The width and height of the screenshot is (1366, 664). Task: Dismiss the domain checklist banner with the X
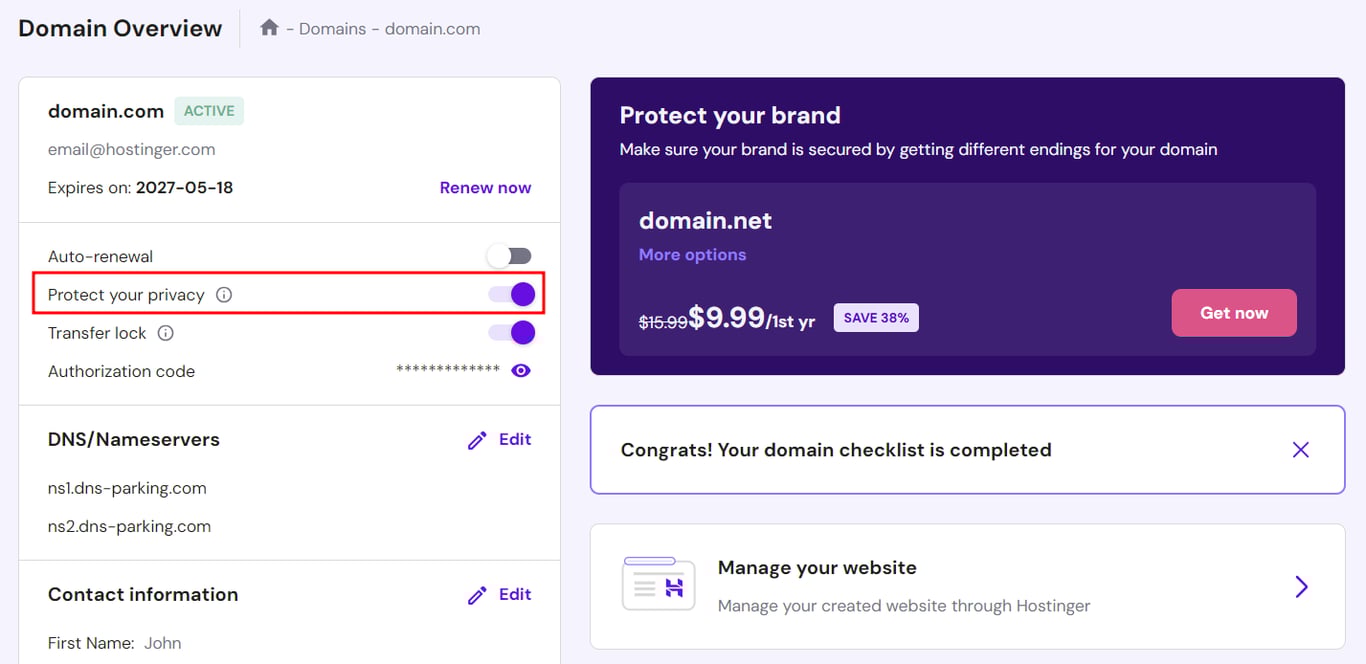1300,449
